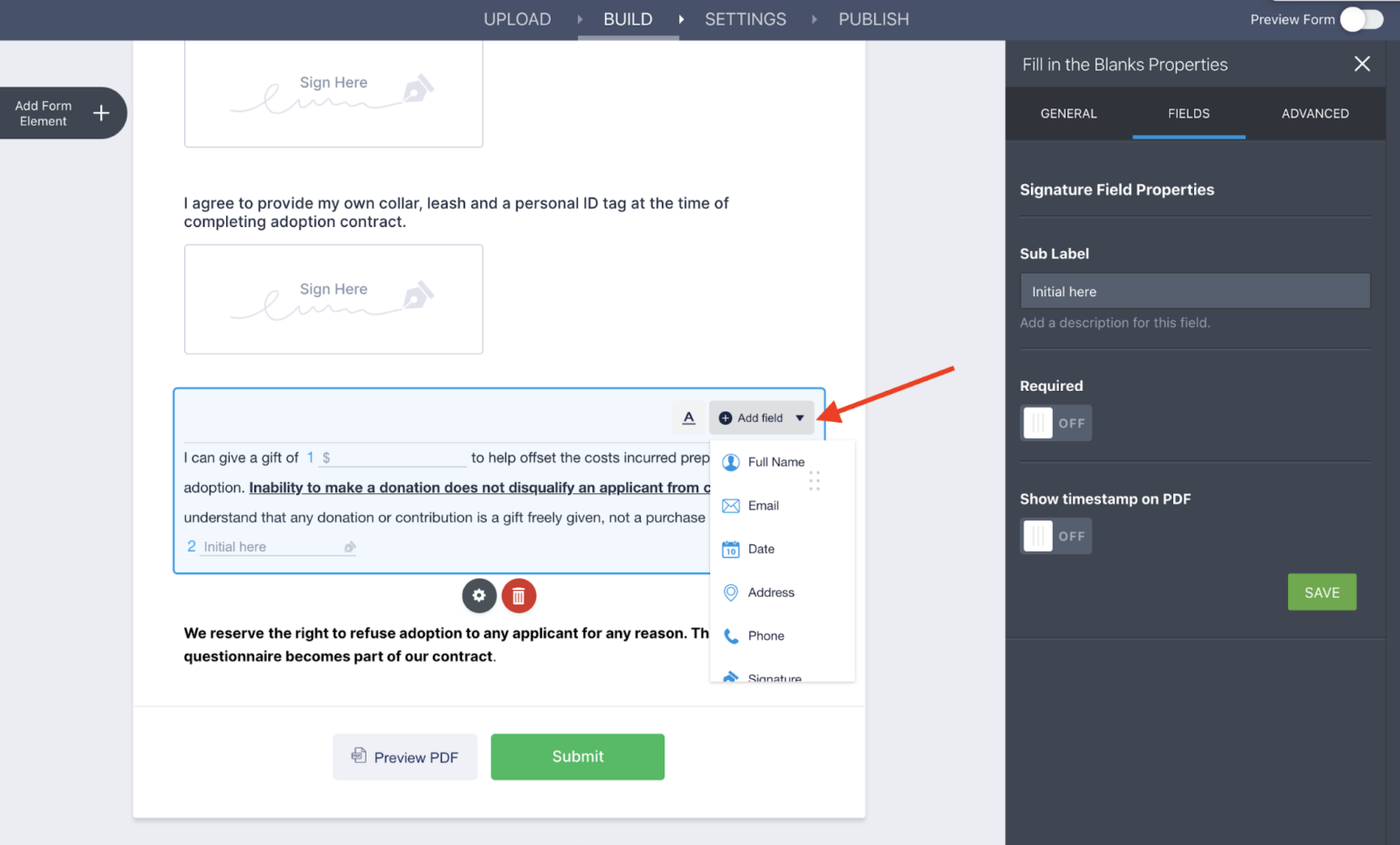
Task: Open the General properties tab
Action: click(x=1068, y=113)
